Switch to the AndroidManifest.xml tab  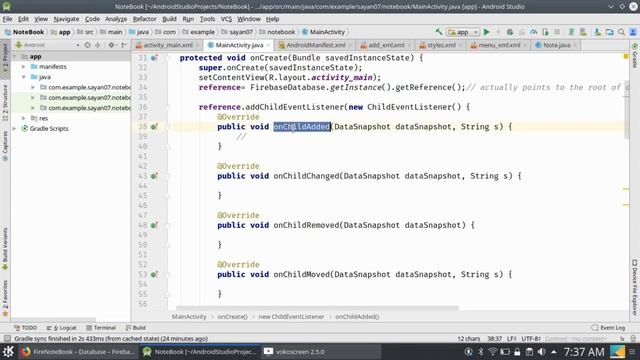tap(312, 45)
